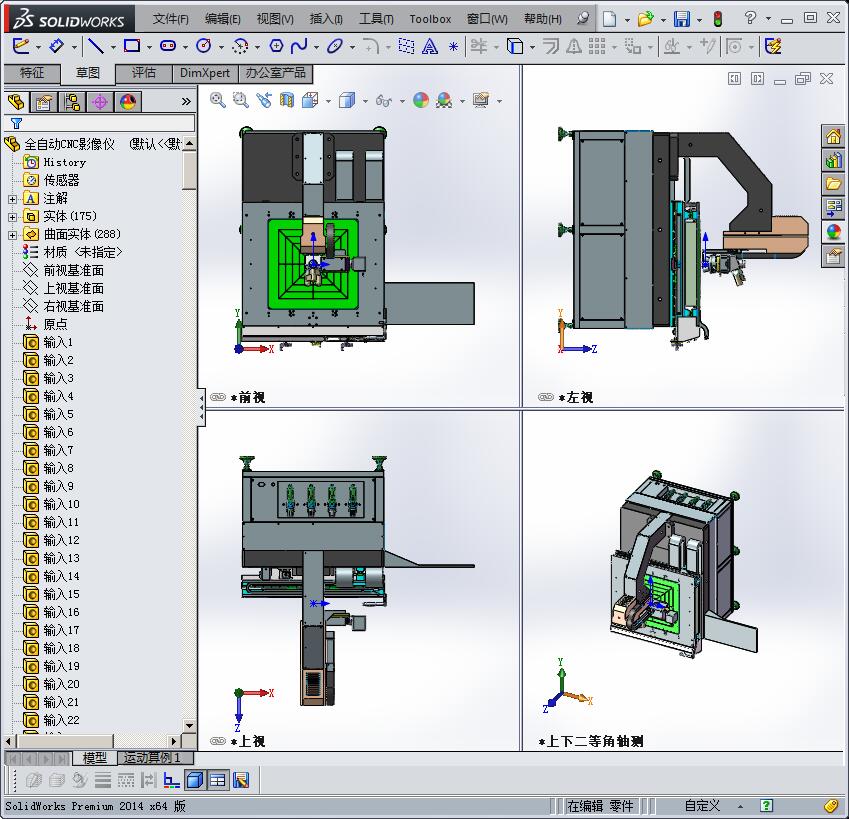Screen dimensions: 849x819
Task: Open the 工具(T) menu
Action: (x=376, y=19)
